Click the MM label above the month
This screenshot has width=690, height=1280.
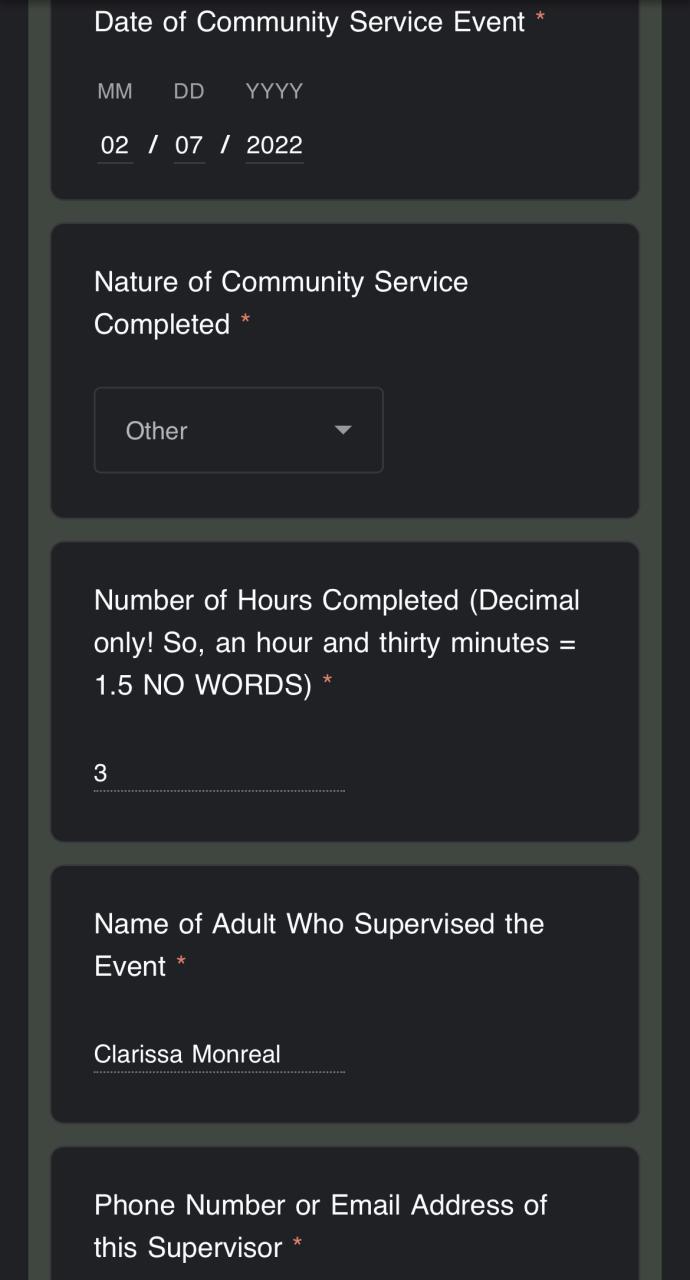pyautogui.click(x=115, y=91)
